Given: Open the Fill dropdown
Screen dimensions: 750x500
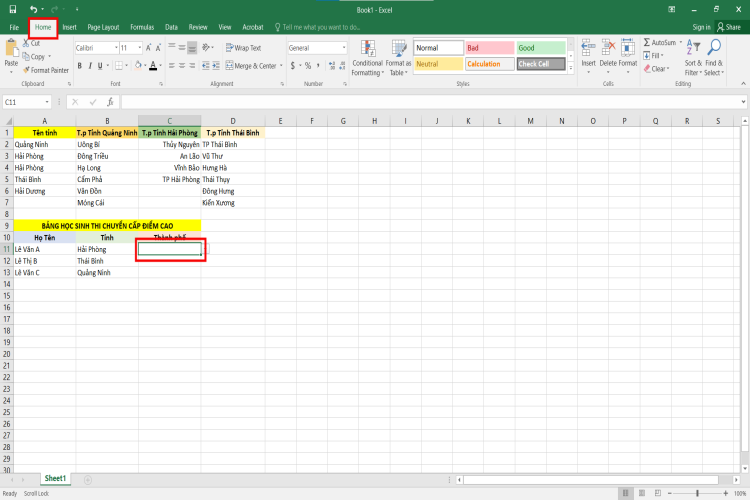Looking at the screenshot, I should coord(653,56).
